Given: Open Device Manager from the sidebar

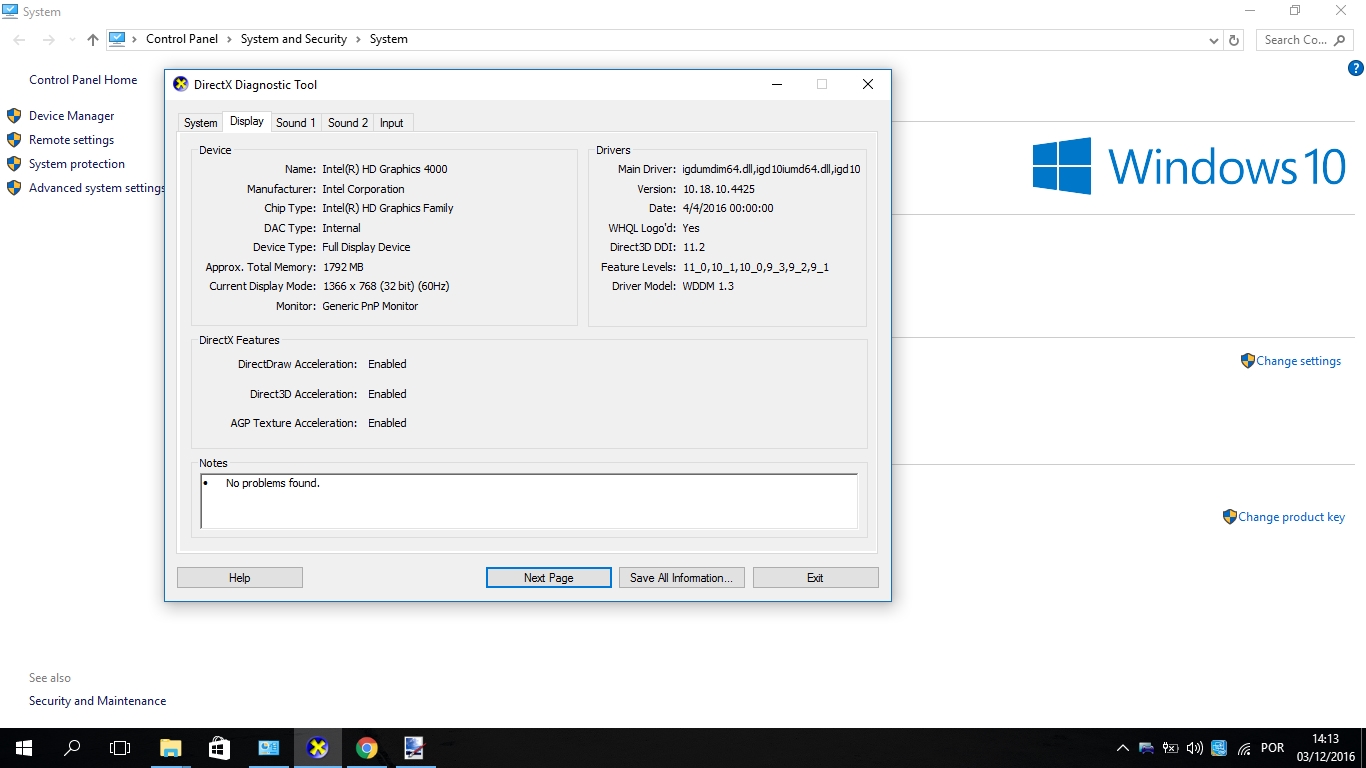Looking at the screenshot, I should [72, 116].
